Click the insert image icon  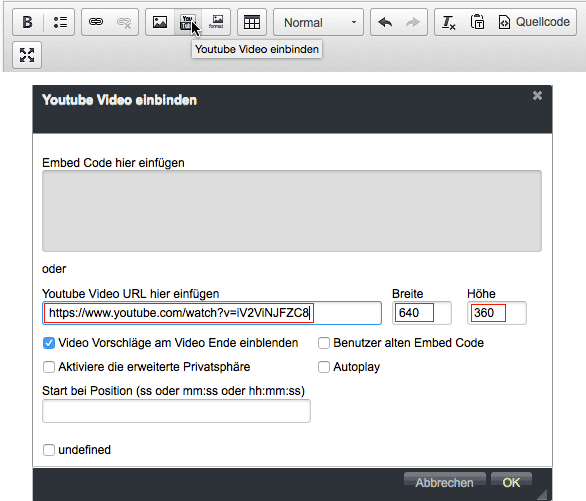[x=160, y=22]
